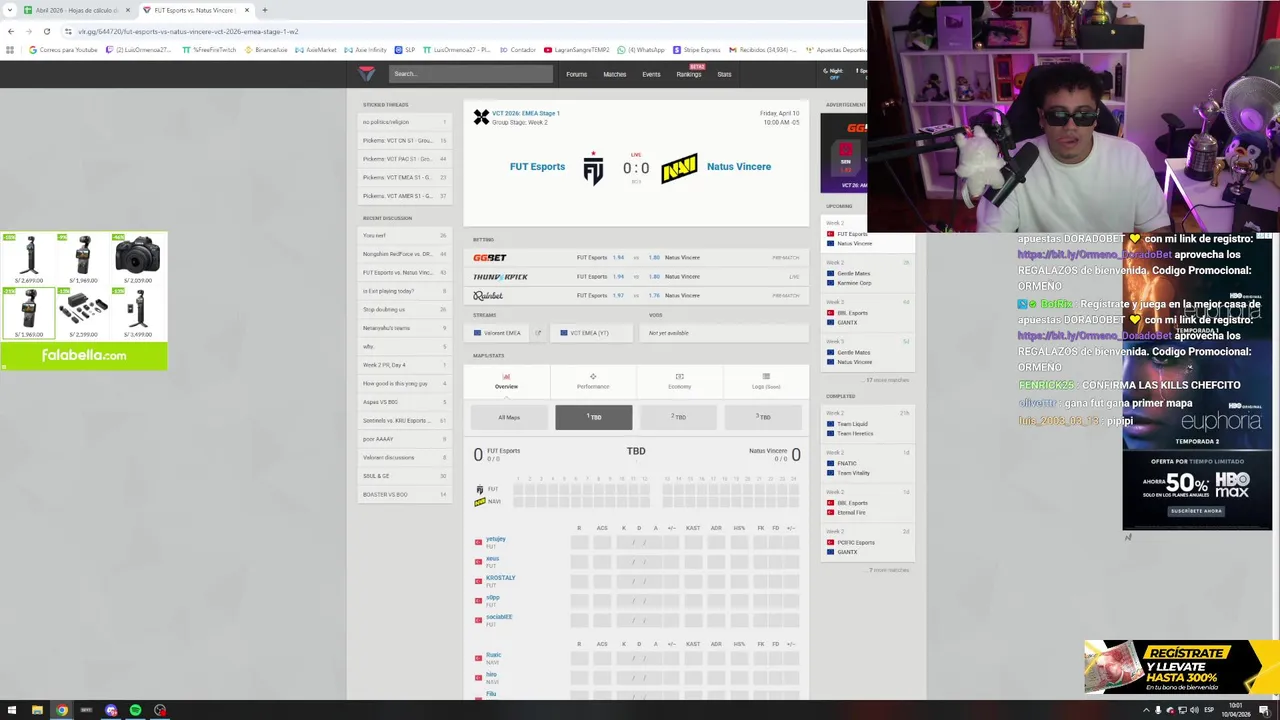1280x720 pixels.
Task: Select the map 2 TBD button
Action: click(678, 417)
